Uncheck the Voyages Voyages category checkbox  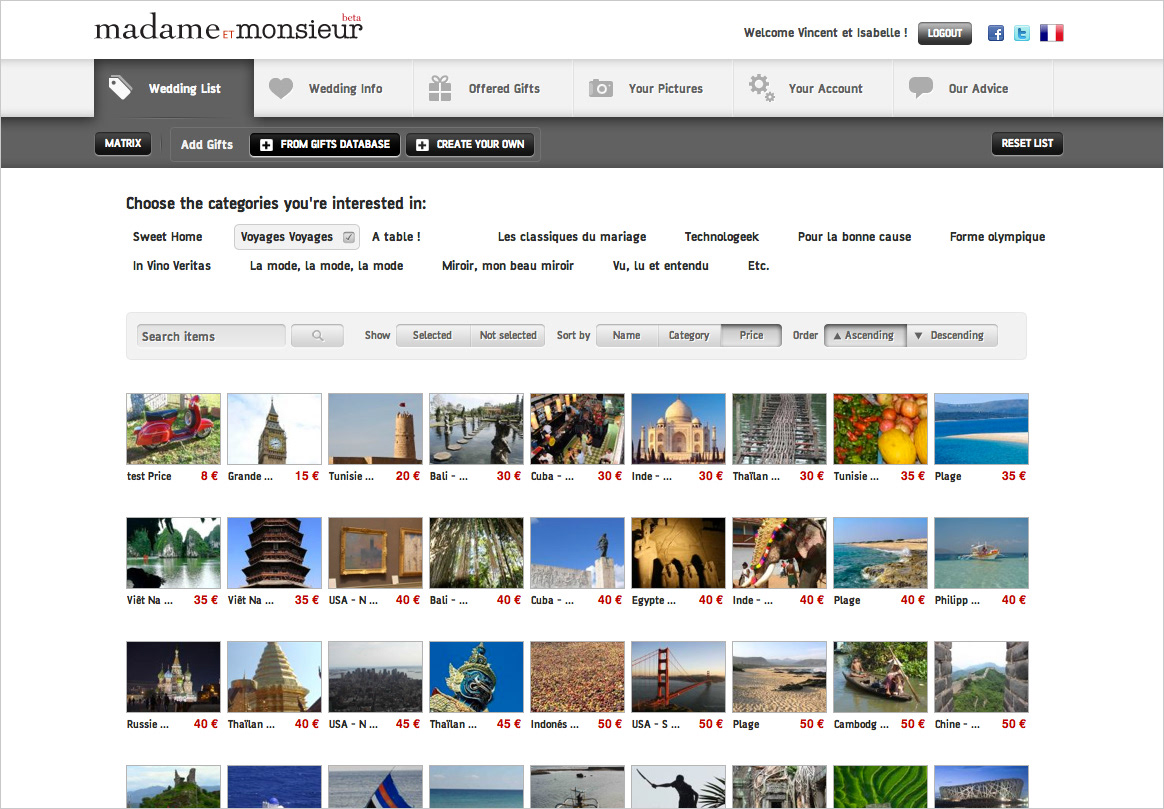[348, 237]
